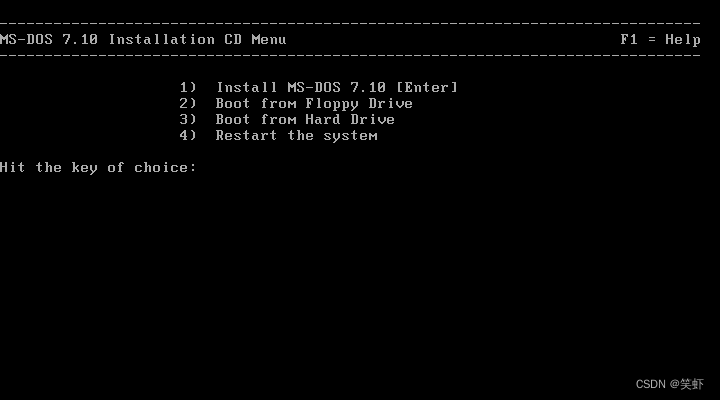This screenshot has height=400, width=720.
Task: Click the word Install in option one
Action: pyautogui.click(x=247, y=87)
